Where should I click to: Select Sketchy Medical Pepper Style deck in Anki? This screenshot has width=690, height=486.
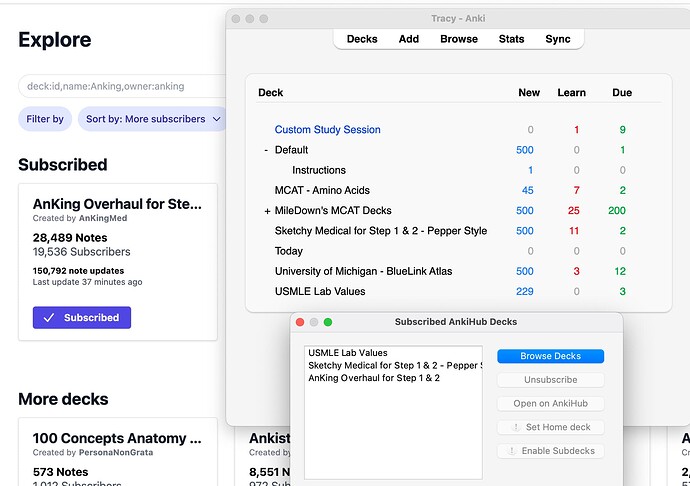click(381, 231)
